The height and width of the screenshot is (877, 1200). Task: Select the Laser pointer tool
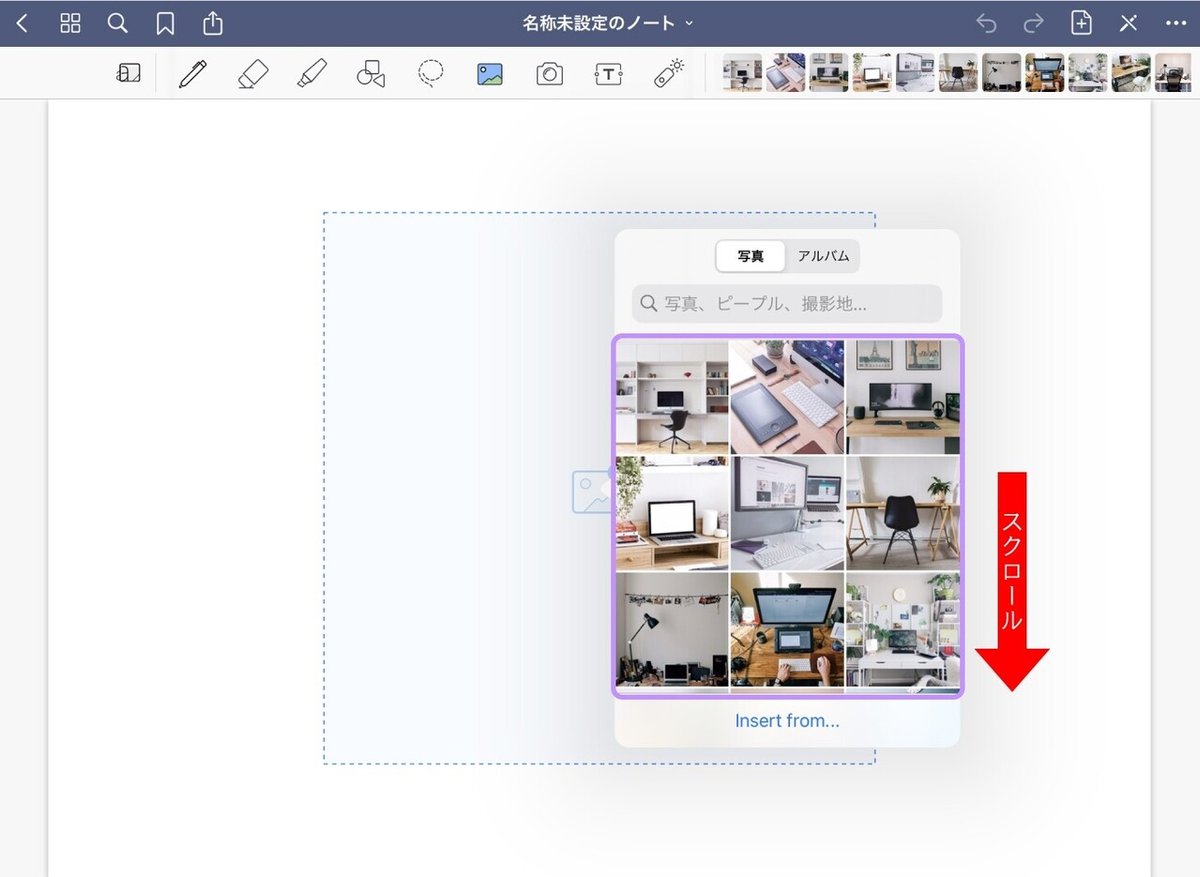(668, 73)
